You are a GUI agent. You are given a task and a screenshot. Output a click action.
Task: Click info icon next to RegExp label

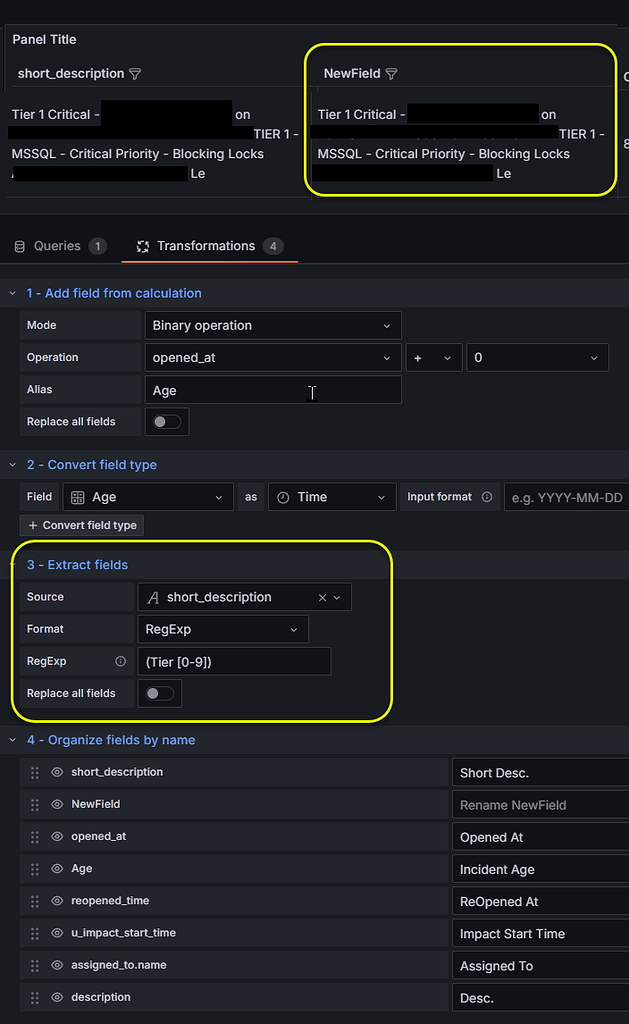(121, 661)
